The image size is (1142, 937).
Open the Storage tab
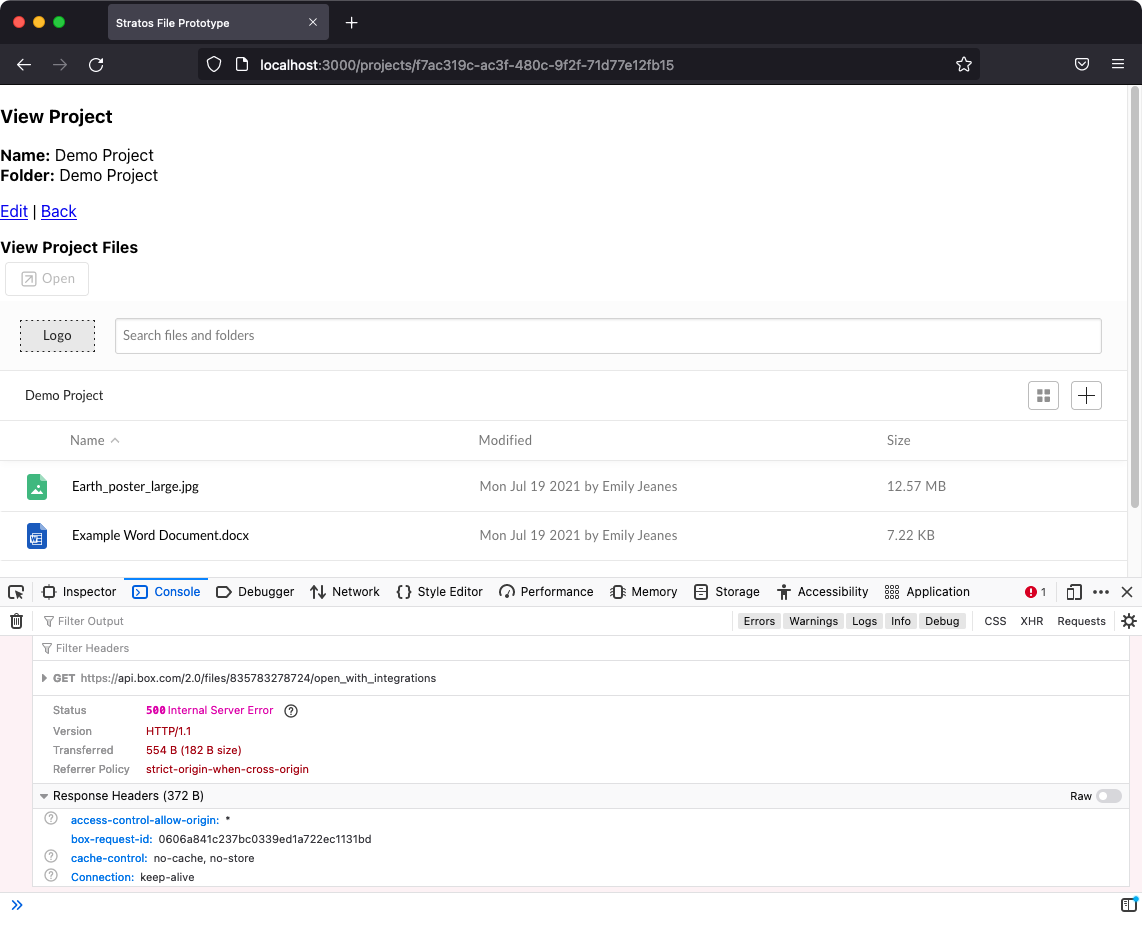point(727,593)
